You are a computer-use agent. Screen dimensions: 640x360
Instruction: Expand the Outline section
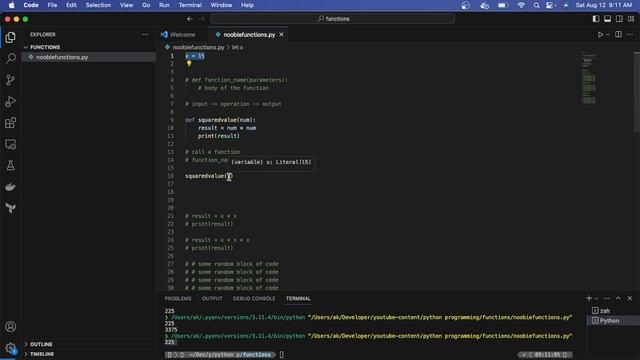coord(41,344)
